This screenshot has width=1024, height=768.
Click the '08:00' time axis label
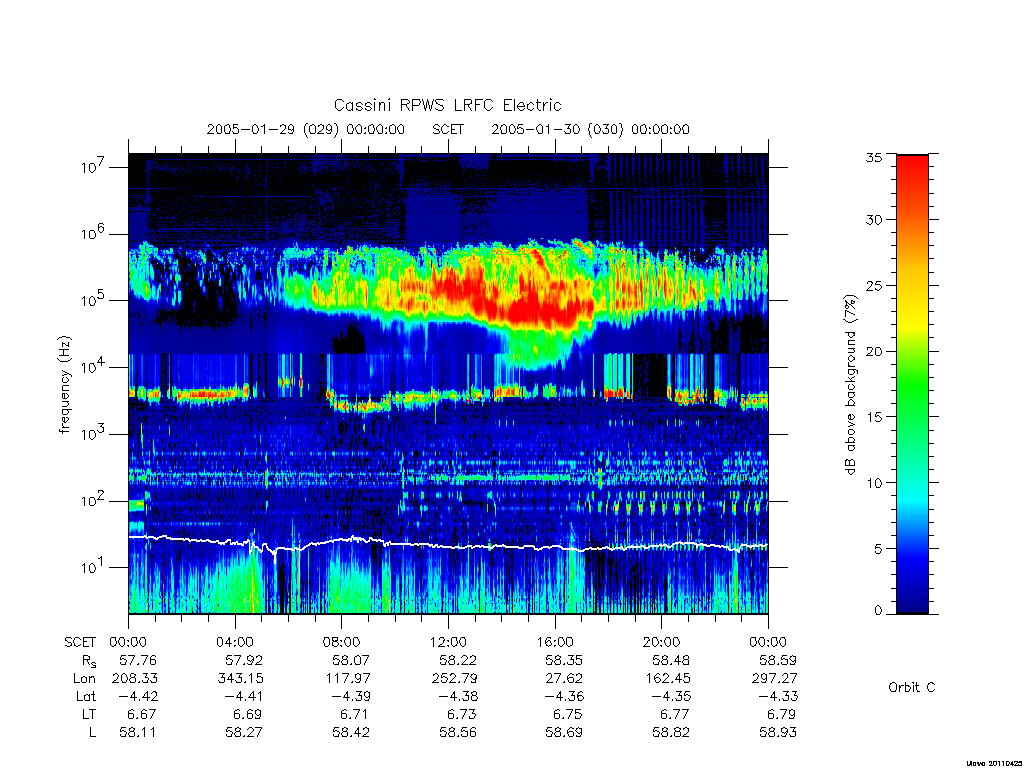click(x=342, y=642)
